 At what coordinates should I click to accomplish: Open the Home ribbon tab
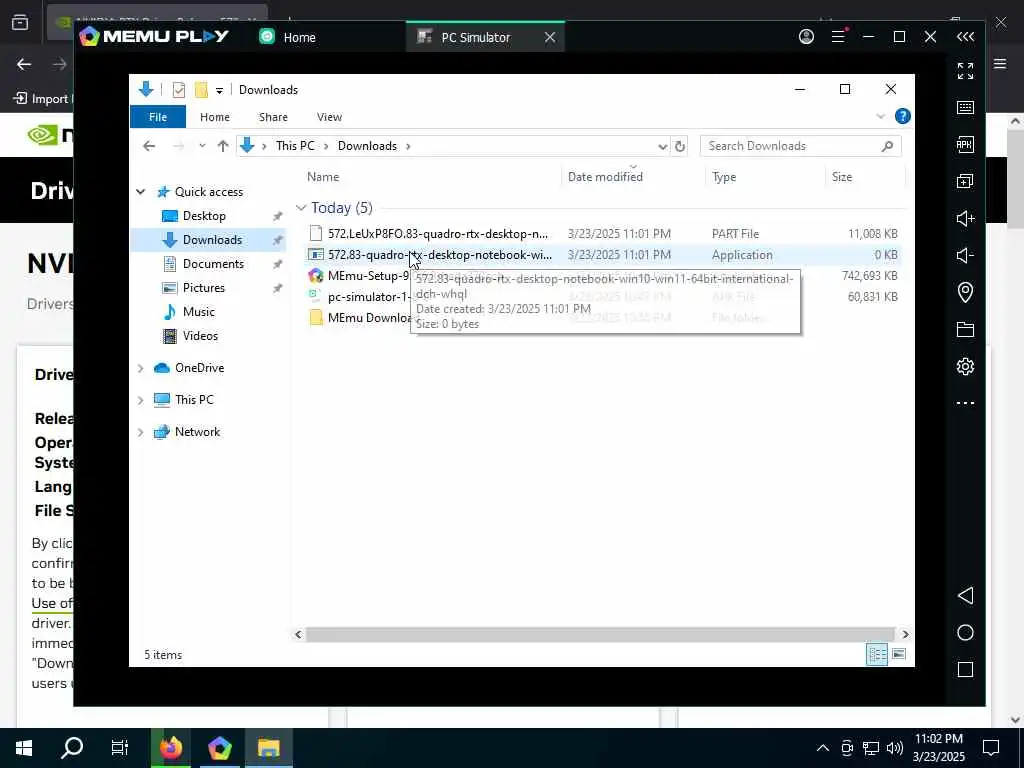215,117
